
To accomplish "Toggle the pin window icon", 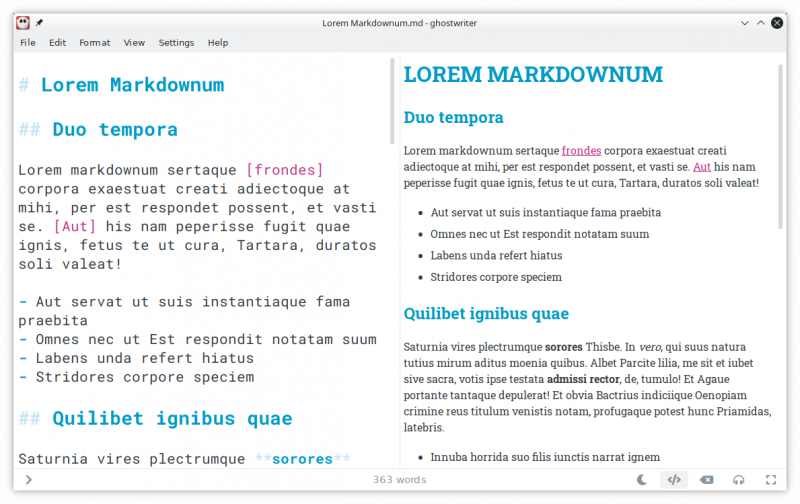I will click(39, 23).
